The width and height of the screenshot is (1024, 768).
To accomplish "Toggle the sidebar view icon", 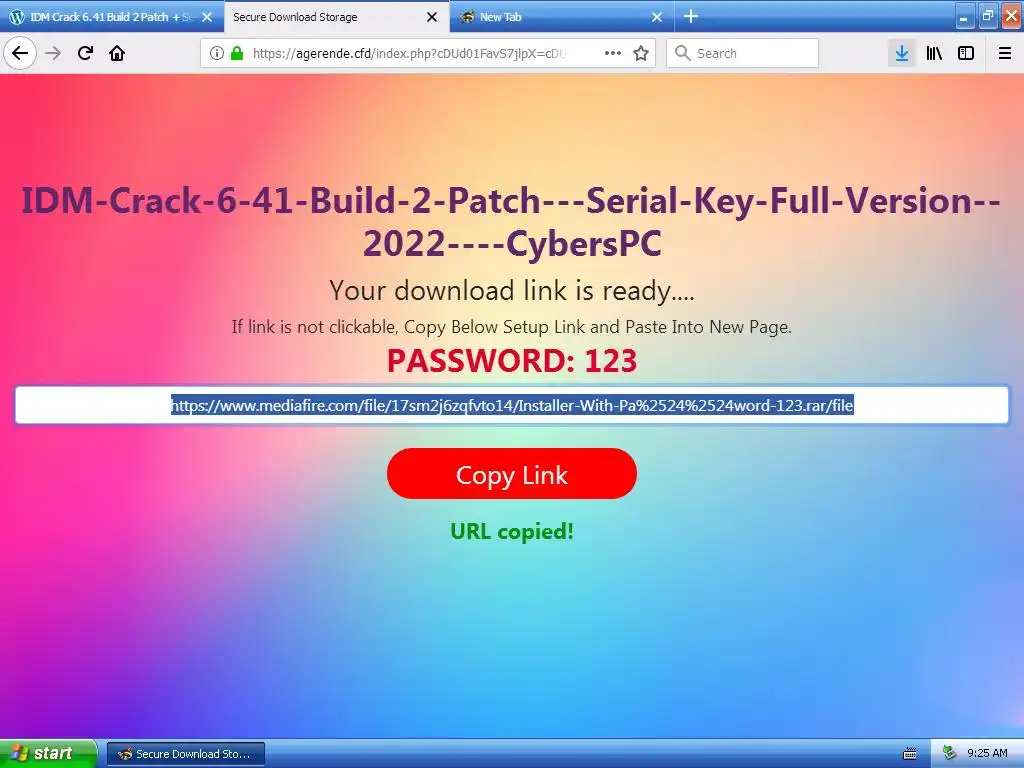I will click(966, 54).
